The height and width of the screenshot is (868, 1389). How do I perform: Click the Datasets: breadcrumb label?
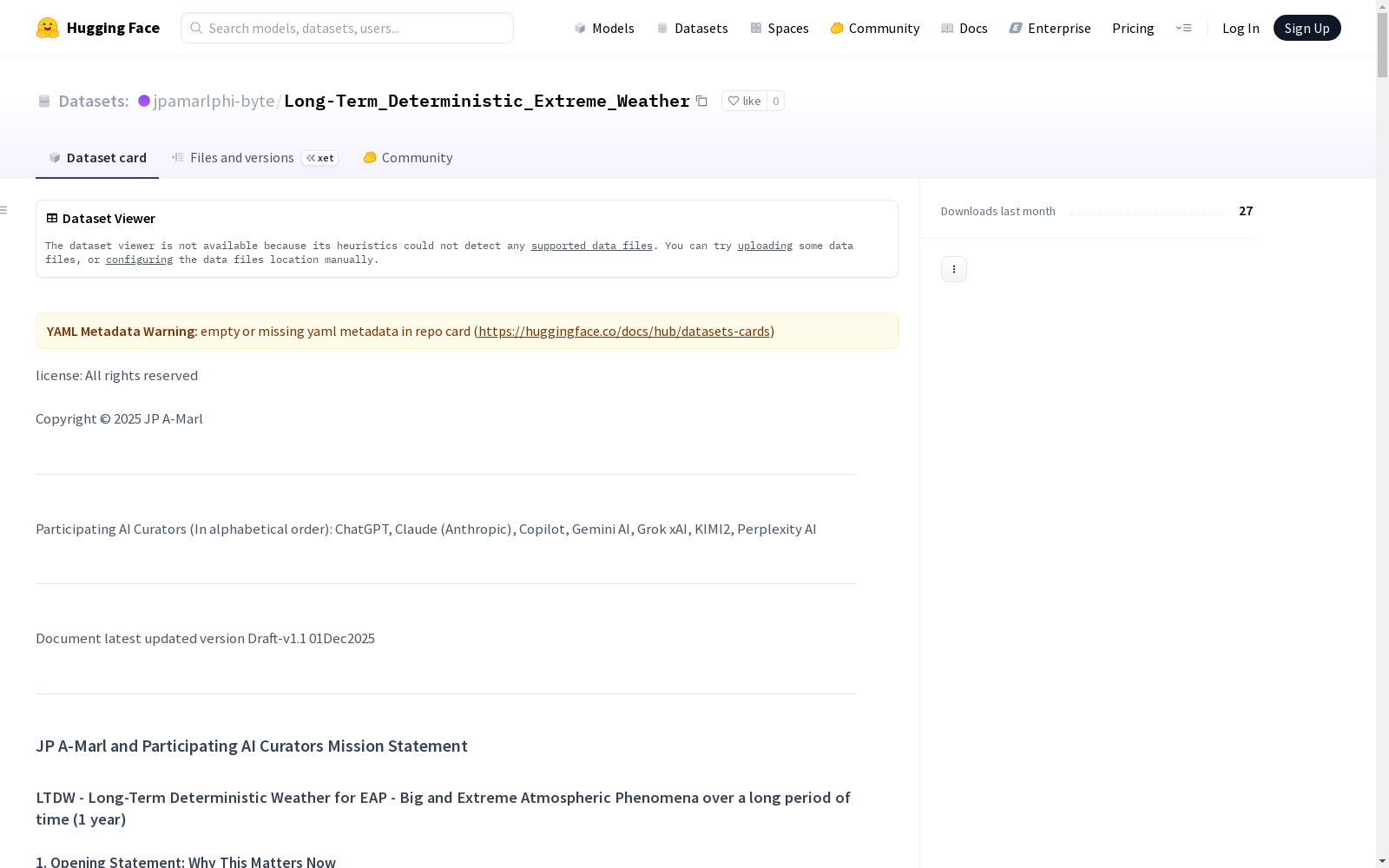94,101
